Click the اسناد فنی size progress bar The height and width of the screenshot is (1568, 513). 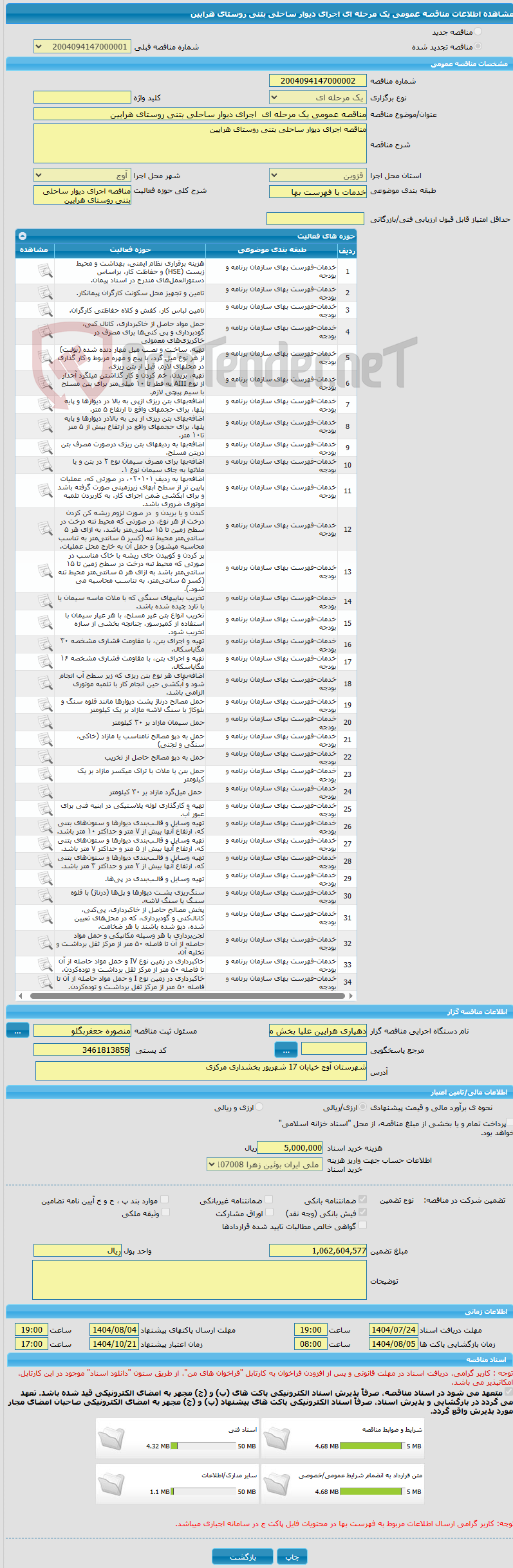pos(204,1446)
